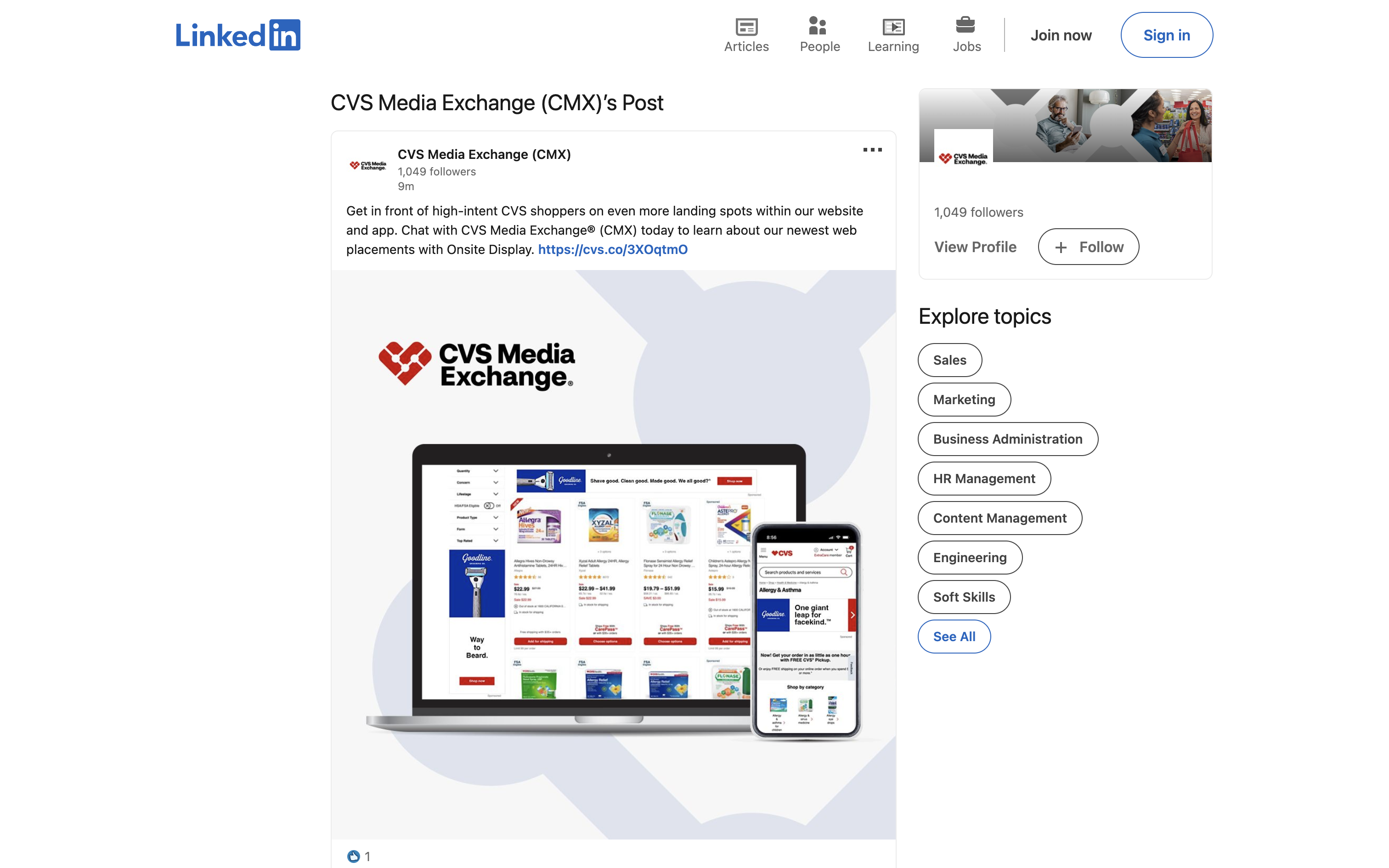Click the LinkedIn logo

coord(237,35)
